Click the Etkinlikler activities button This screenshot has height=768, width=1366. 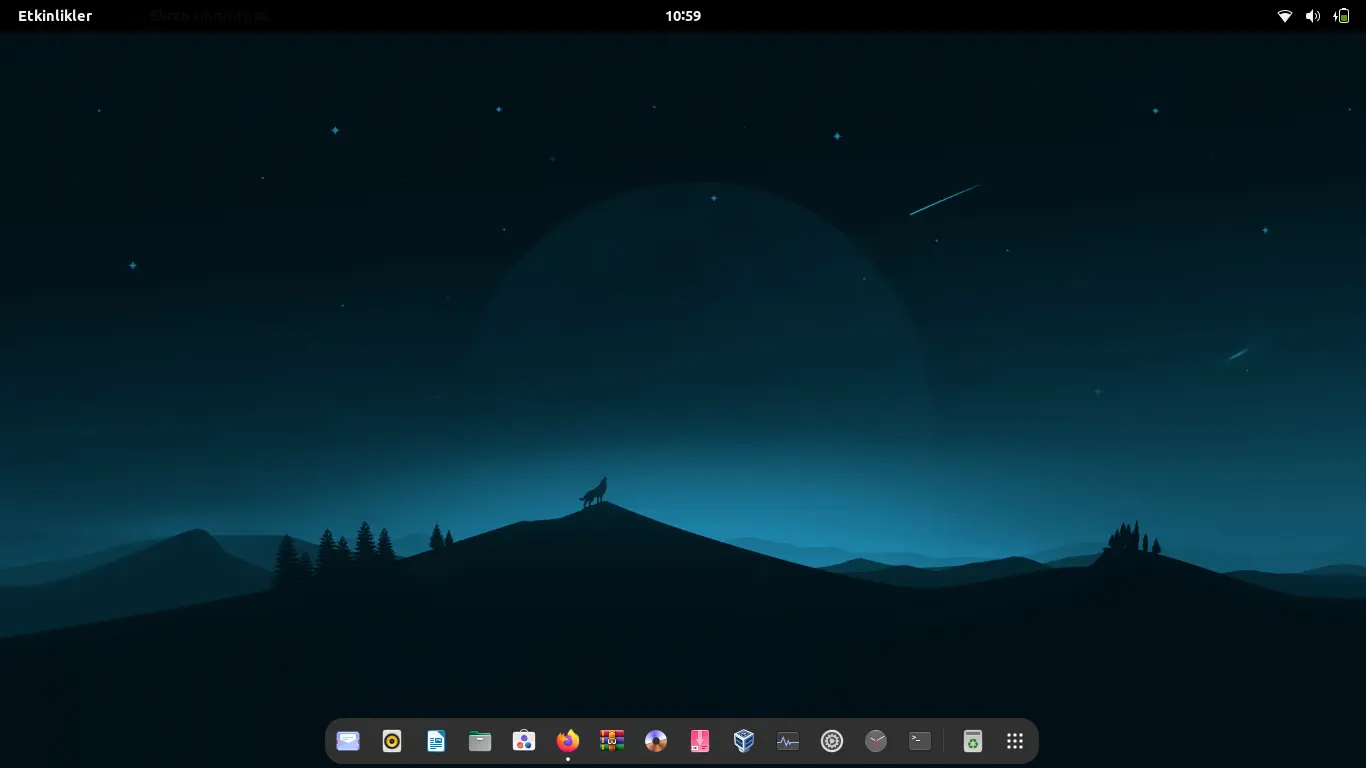55,16
